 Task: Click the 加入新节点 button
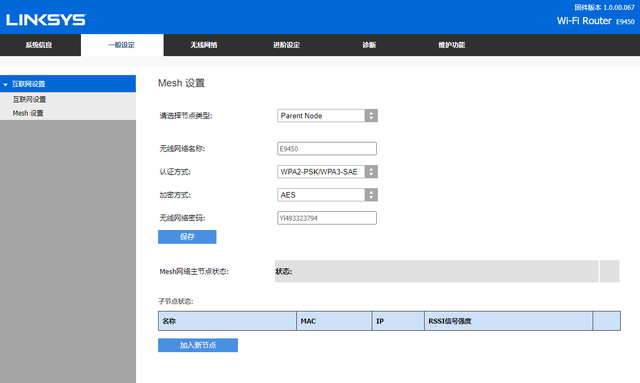(198, 345)
